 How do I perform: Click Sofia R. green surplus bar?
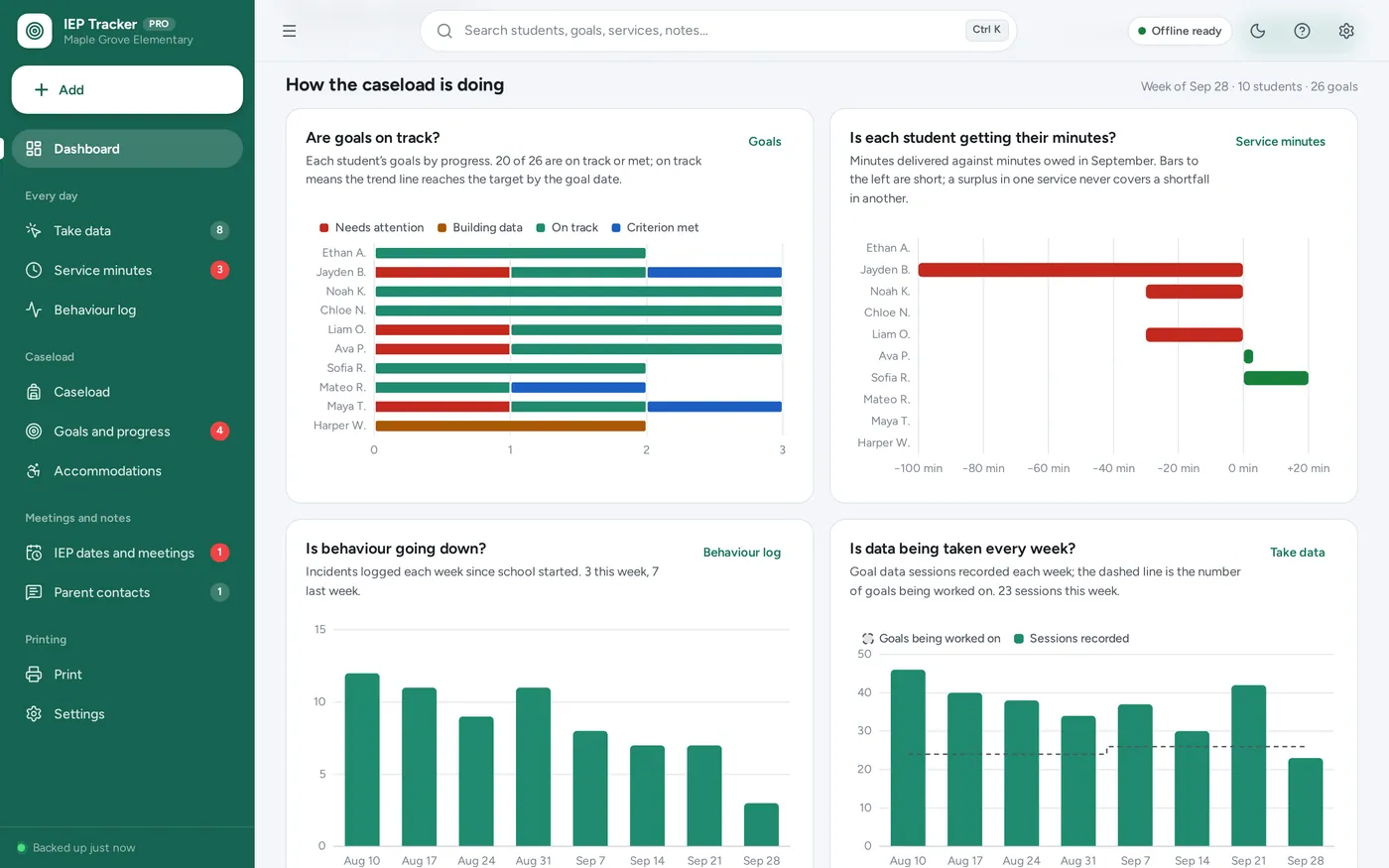point(1276,378)
